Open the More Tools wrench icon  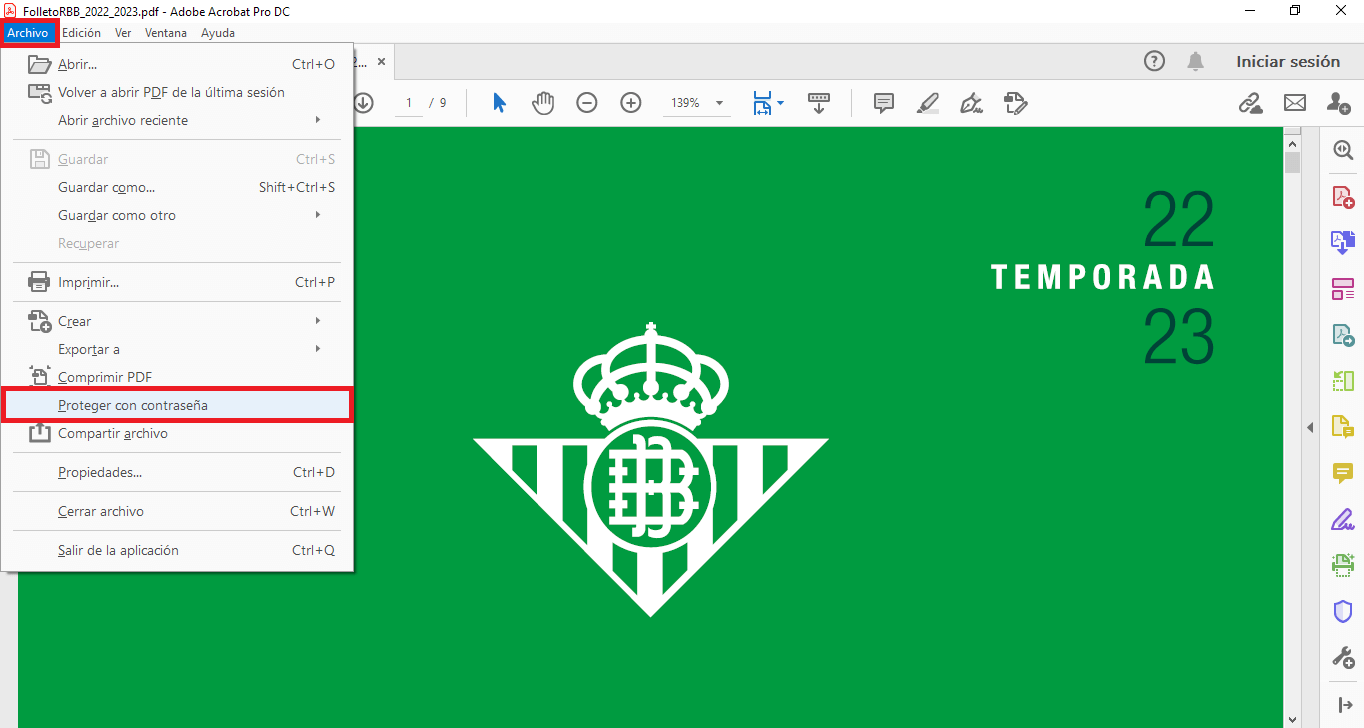pyautogui.click(x=1343, y=657)
